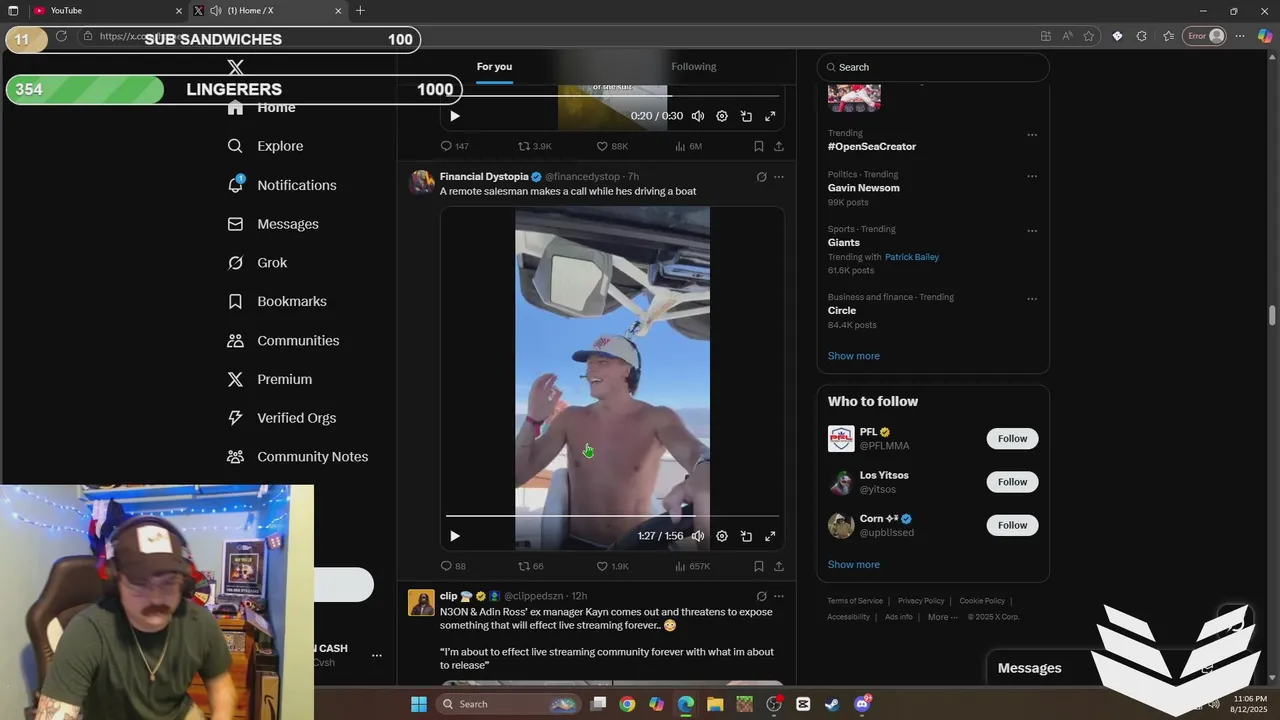Fullscreen the top 0:30 video

coord(770,116)
